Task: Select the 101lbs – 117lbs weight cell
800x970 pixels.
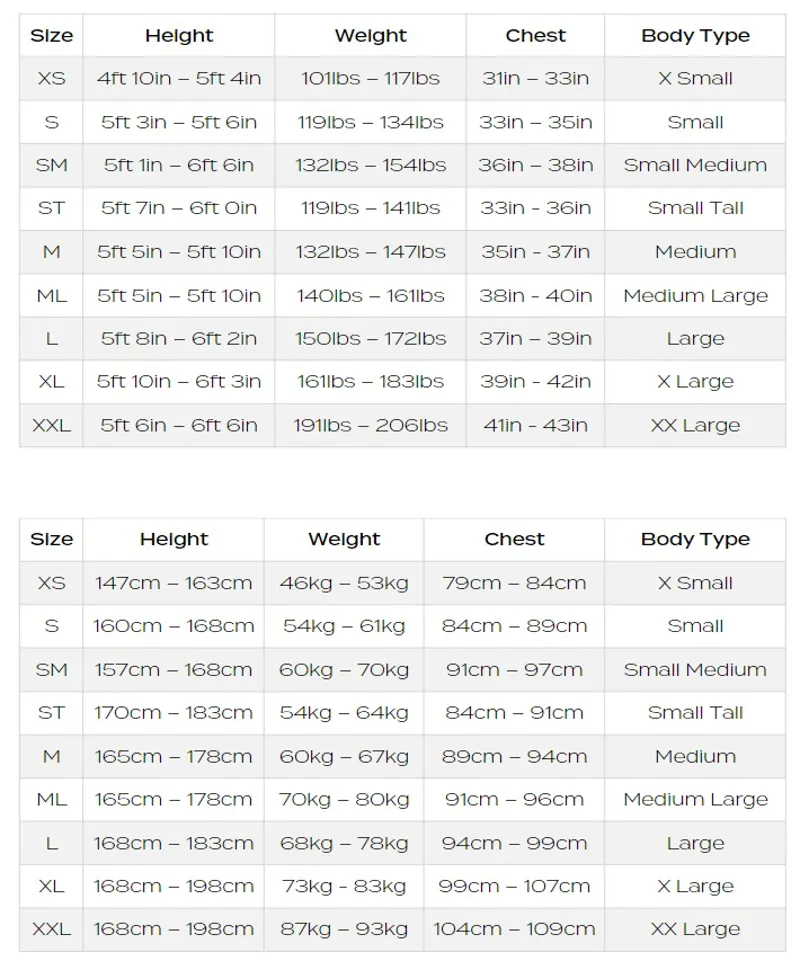Action: 370,79
